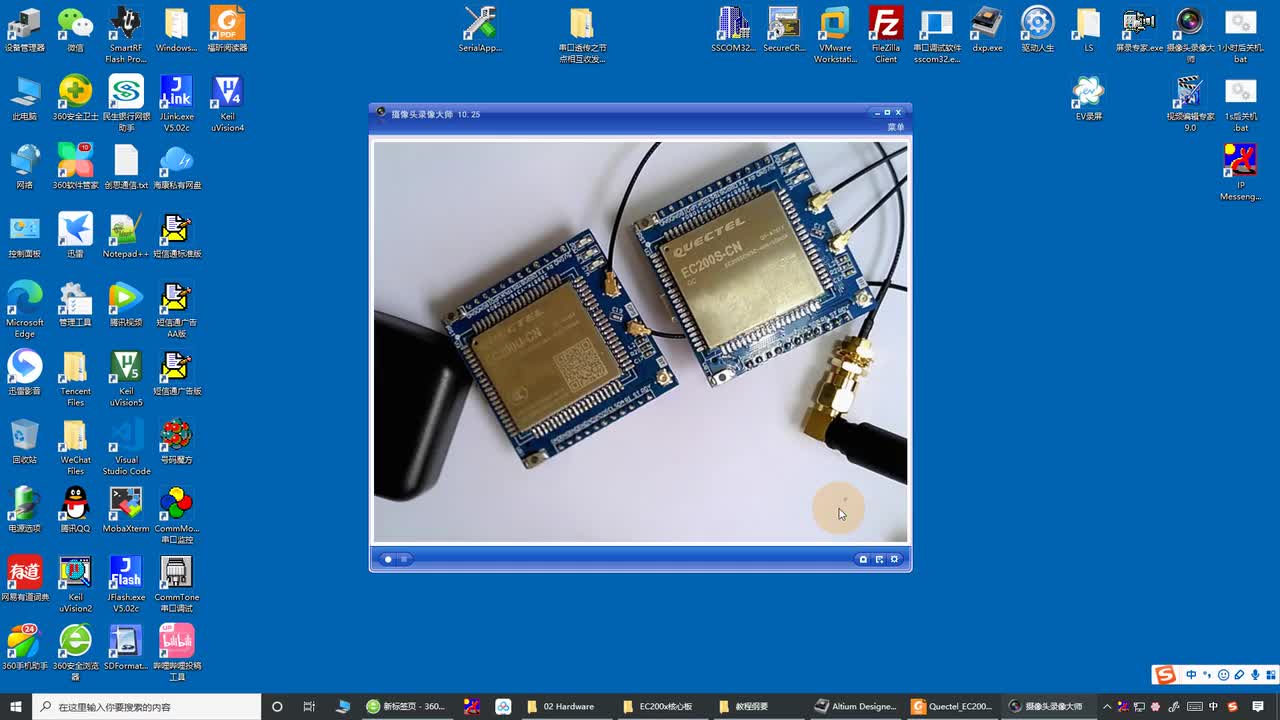The height and width of the screenshot is (720, 1280).
Task: Open the 微信 WeChat desktop icon
Action: point(75,29)
